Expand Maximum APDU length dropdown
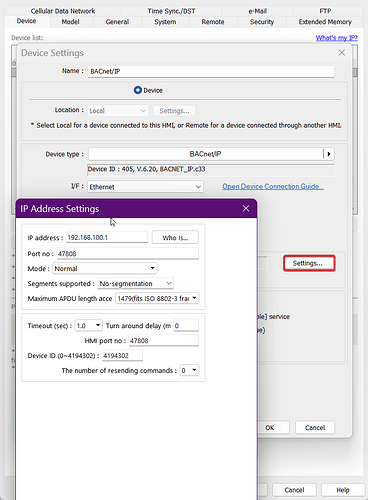The width and height of the screenshot is (368, 500). pyautogui.click(x=157, y=298)
